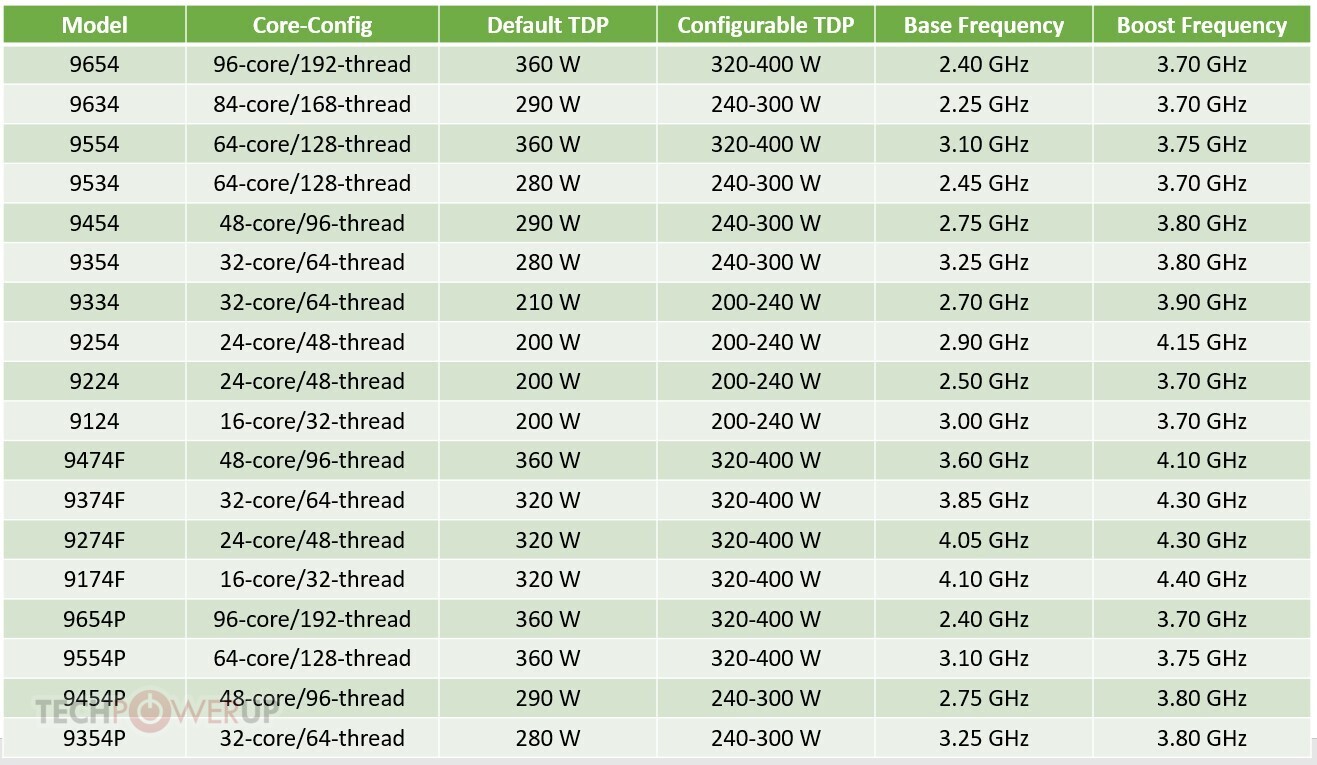This screenshot has width=1317, height=765.
Task: Click the model 9474F cell
Action: click(x=94, y=460)
